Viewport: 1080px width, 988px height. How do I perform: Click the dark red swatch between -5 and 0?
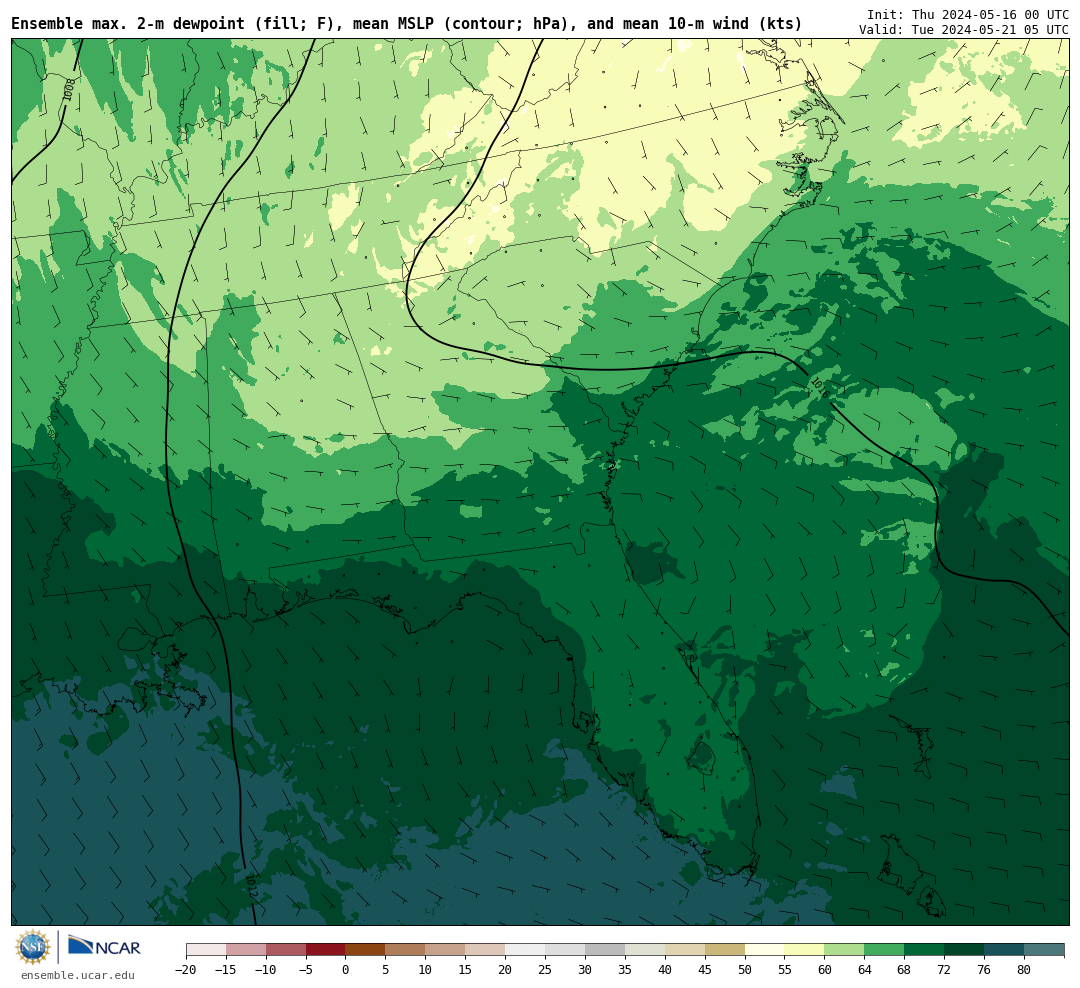[x=326, y=950]
